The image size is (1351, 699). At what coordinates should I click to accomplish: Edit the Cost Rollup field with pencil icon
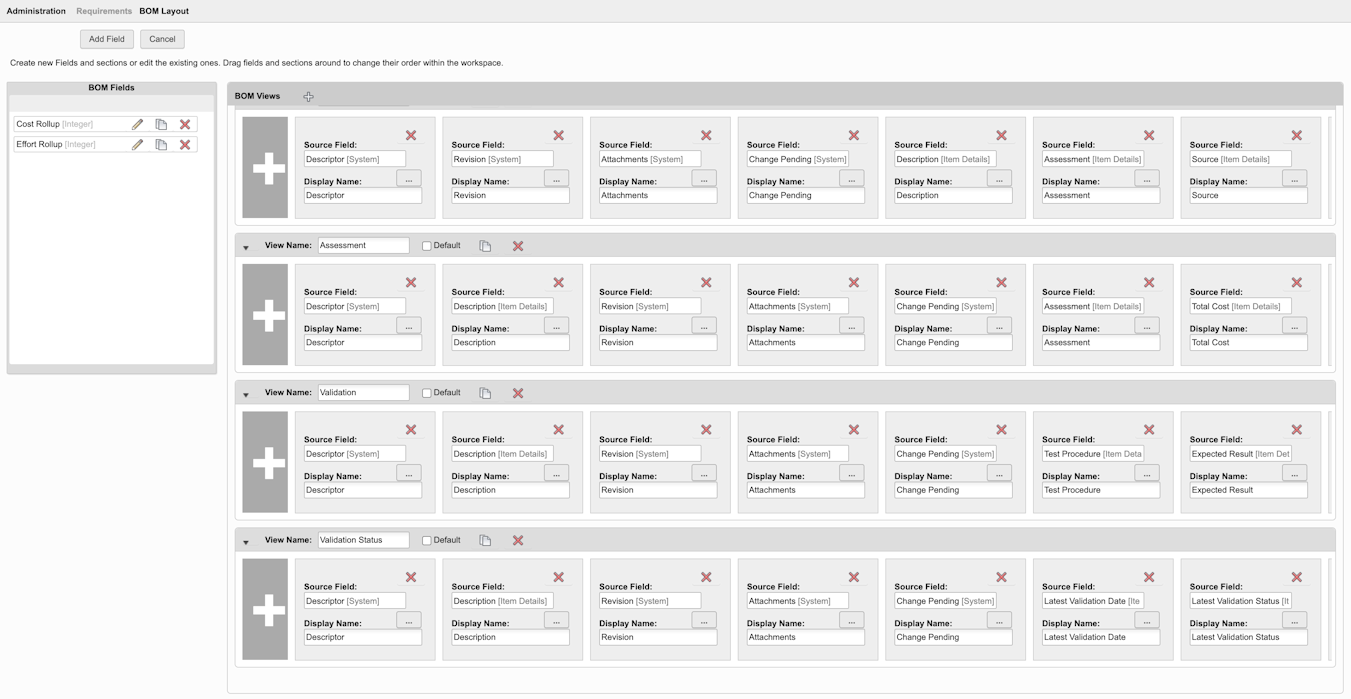click(137, 124)
